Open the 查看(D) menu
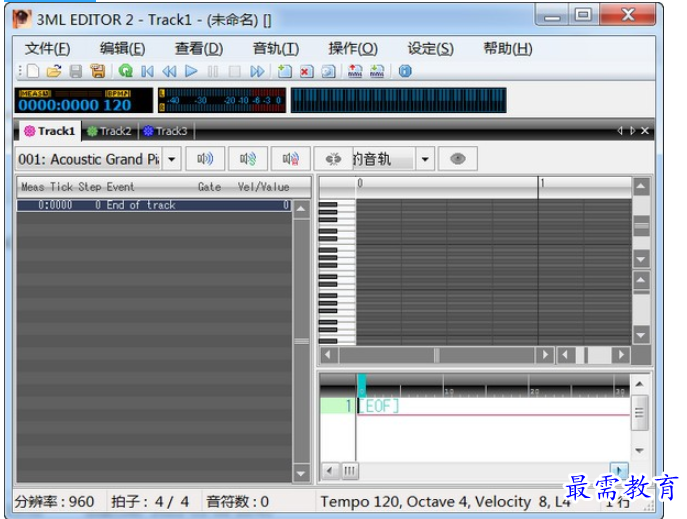 click(x=199, y=49)
